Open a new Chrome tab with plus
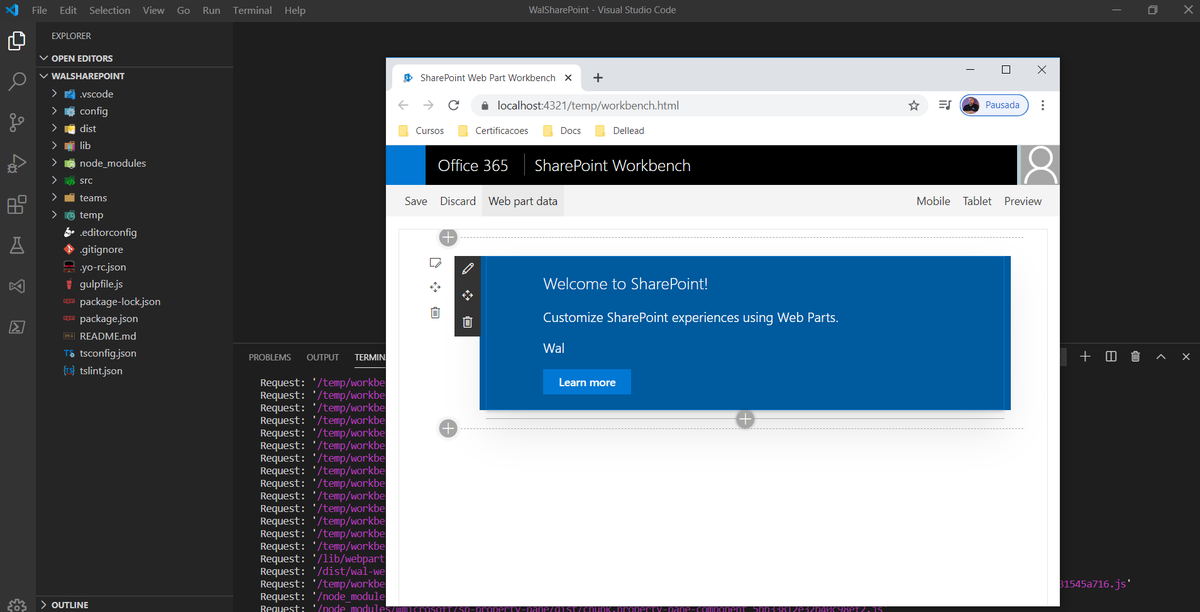The height and width of the screenshot is (612, 1200). click(x=598, y=77)
